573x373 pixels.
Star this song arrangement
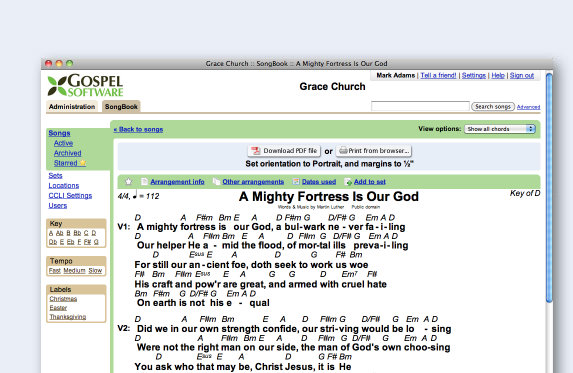point(128,182)
